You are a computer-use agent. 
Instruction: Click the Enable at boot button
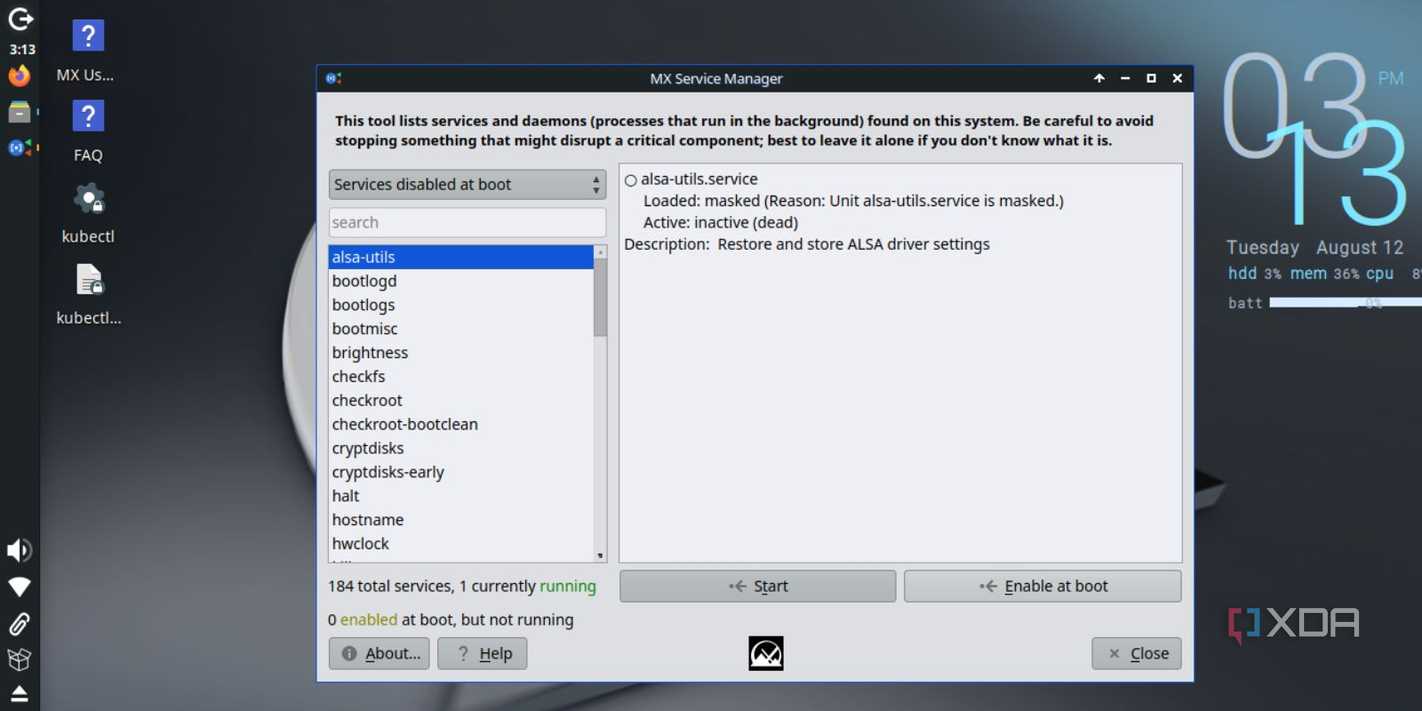[x=1042, y=586]
